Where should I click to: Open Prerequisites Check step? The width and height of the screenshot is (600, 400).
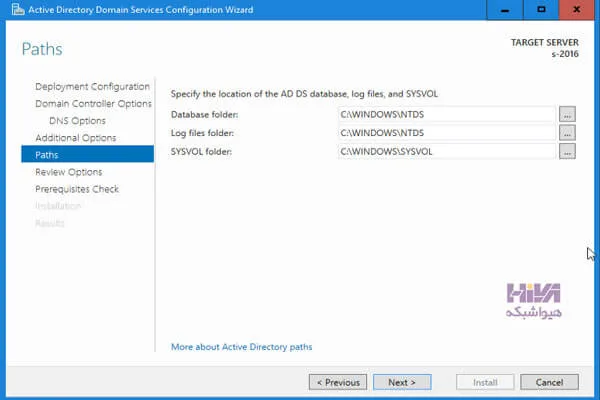(77, 189)
